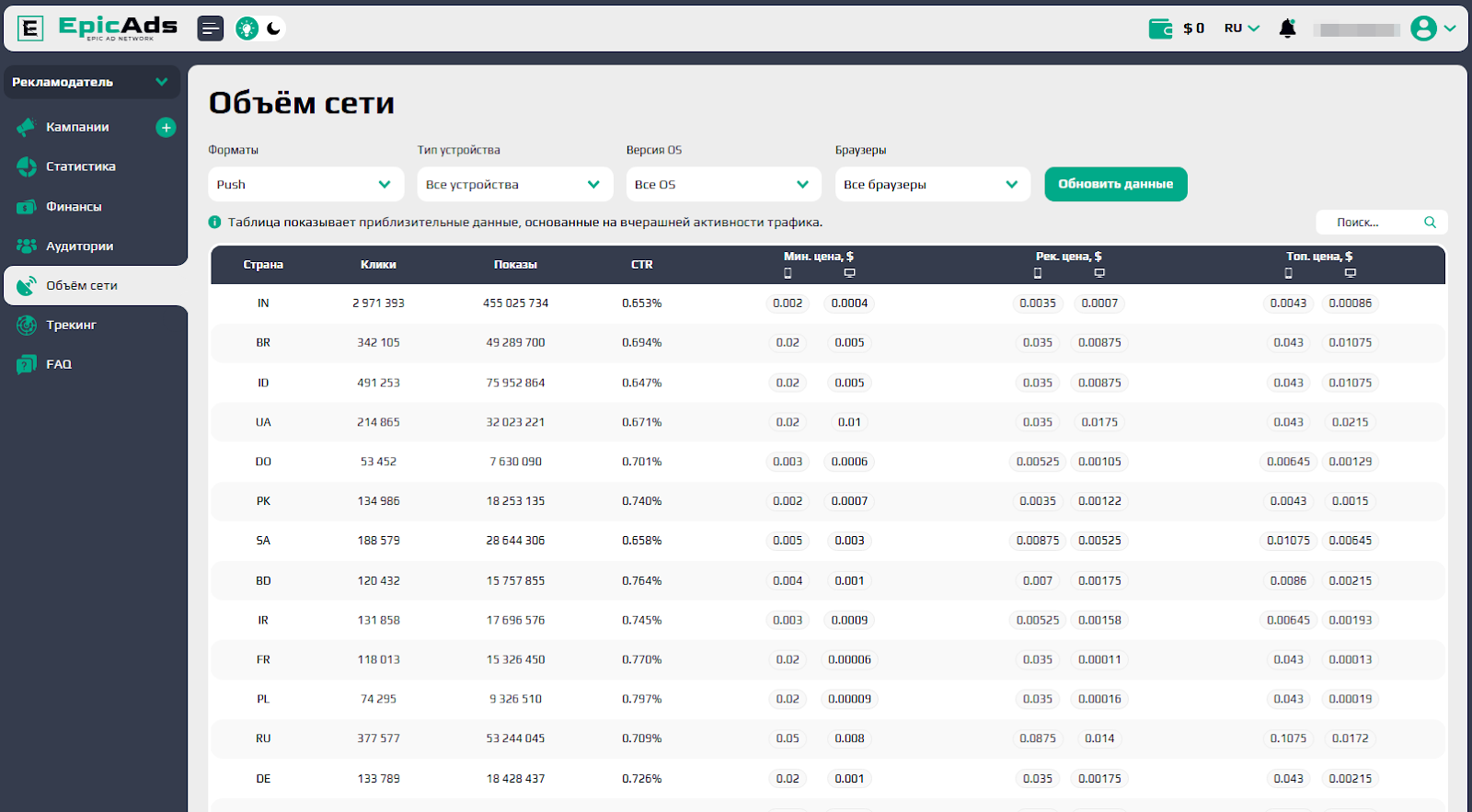This screenshot has height=812, width=1472.
Task: Expand the user account chevron
Action: 1450,29
